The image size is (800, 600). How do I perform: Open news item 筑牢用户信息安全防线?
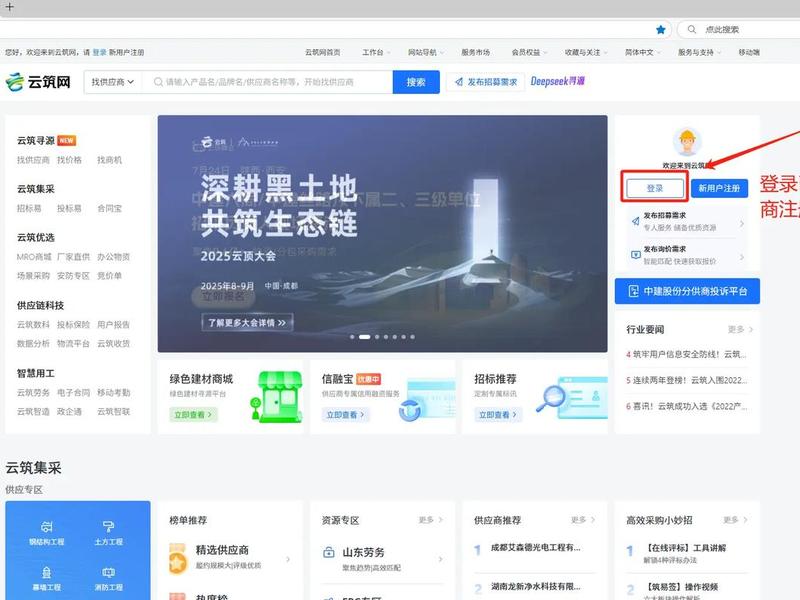click(686, 354)
